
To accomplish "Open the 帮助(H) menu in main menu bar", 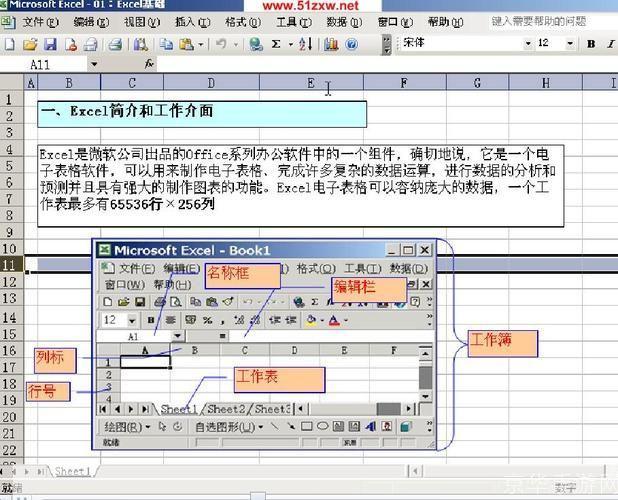I will [x=446, y=22].
